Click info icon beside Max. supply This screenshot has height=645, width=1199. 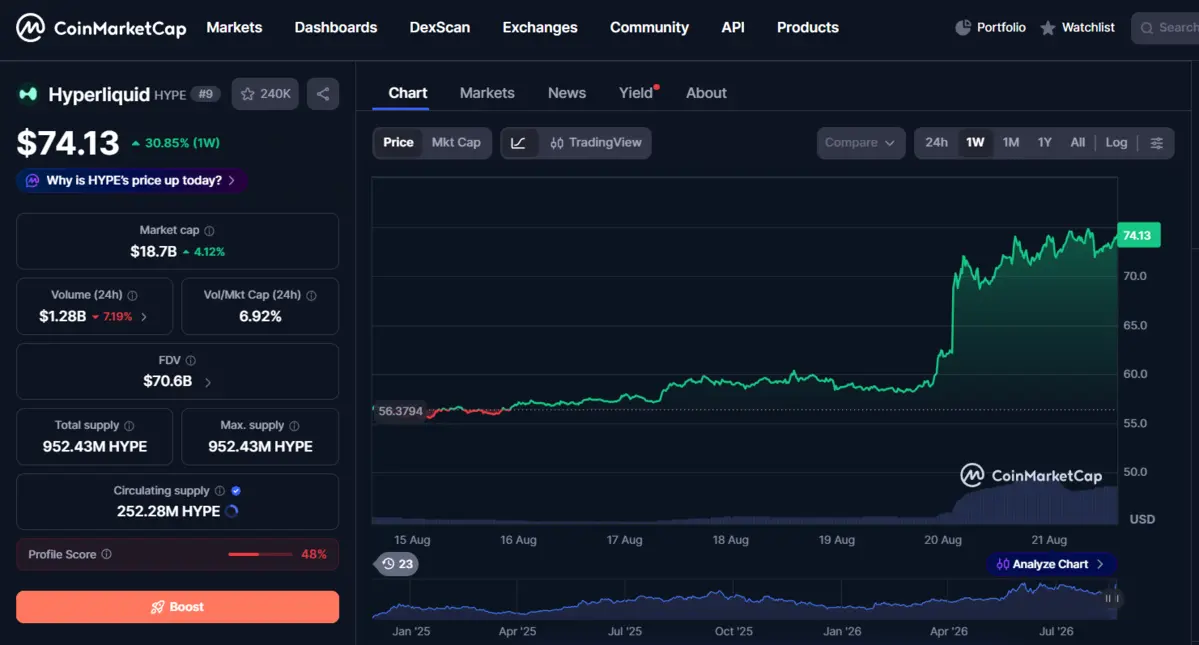point(294,426)
